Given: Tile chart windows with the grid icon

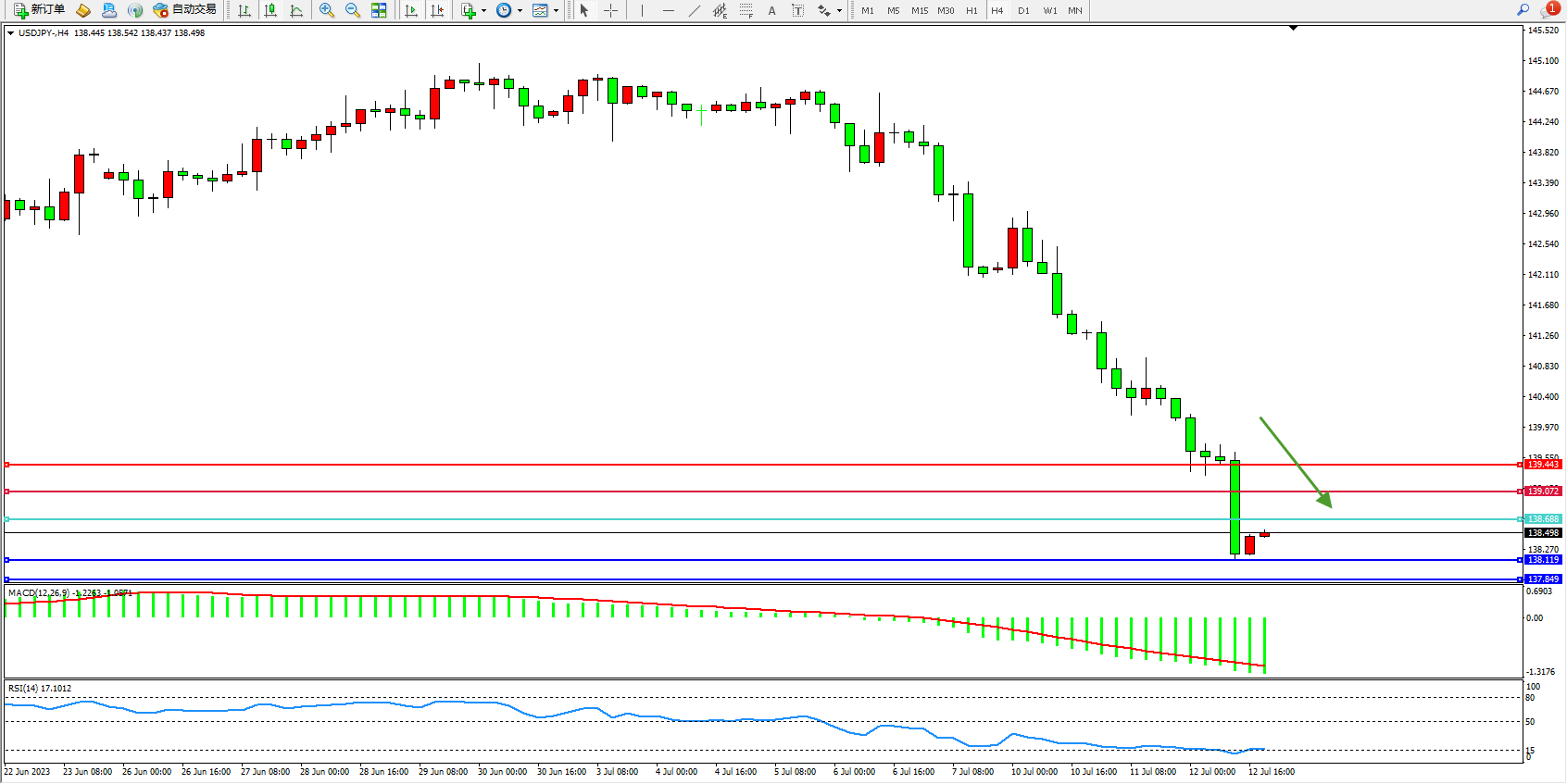Looking at the screenshot, I should [379, 10].
